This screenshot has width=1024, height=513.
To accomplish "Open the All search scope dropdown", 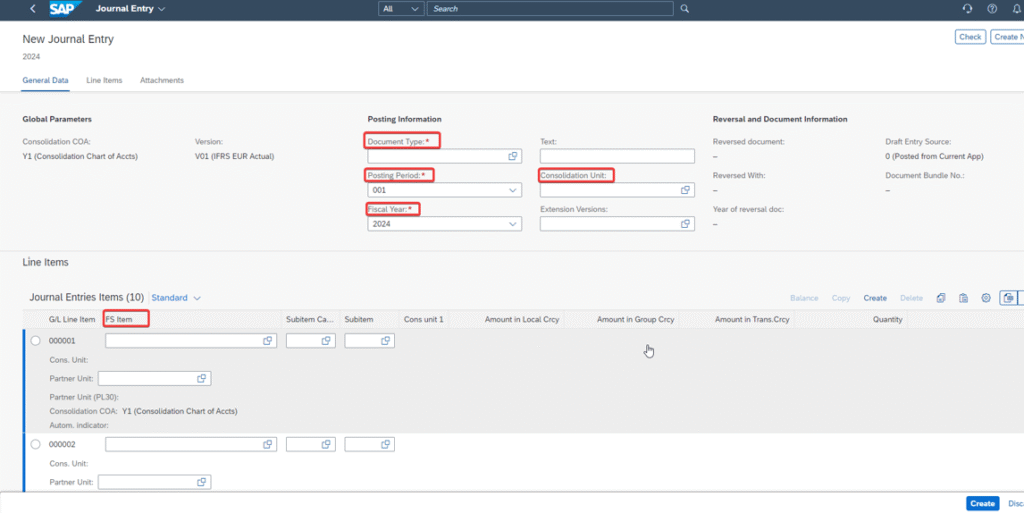I will pyautogui.click(x=402, y=9).
